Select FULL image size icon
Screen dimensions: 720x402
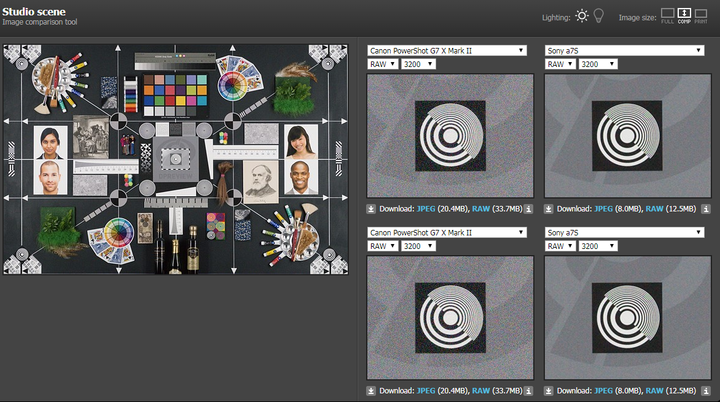[668, 16]
